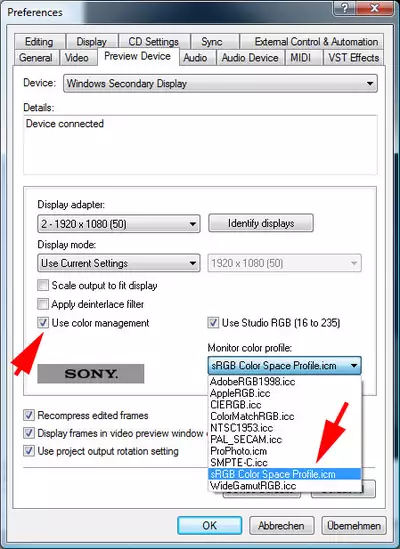Click the Sony logo
The image size is (400, 549).
91,374
